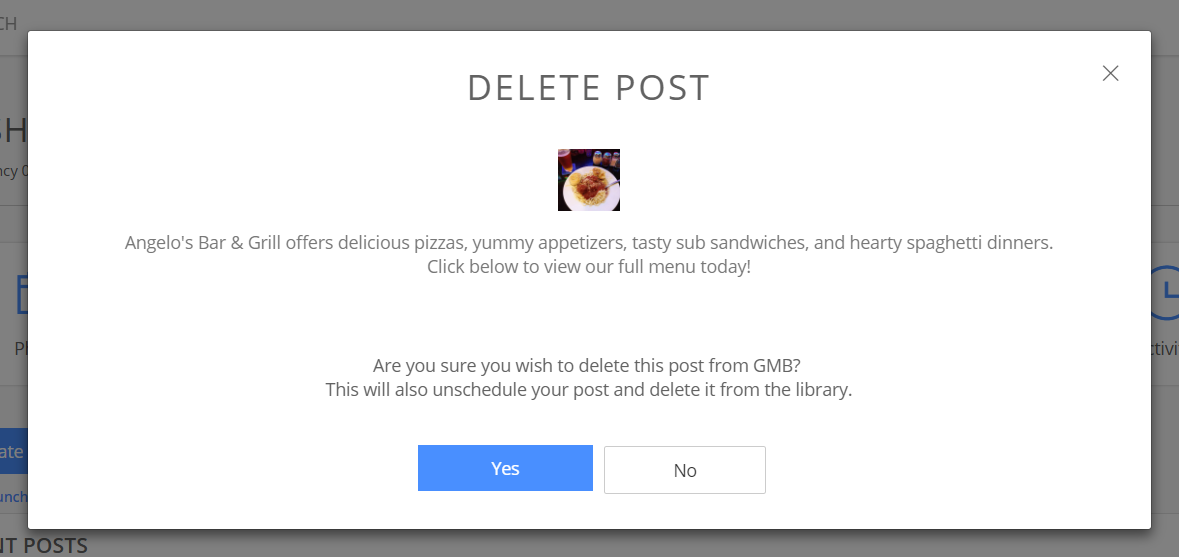Image resolution: width=1179 pixels, height=557 pixels.
Task: Click the 'view our full menu today' line
Action: [x=588, y=267]
